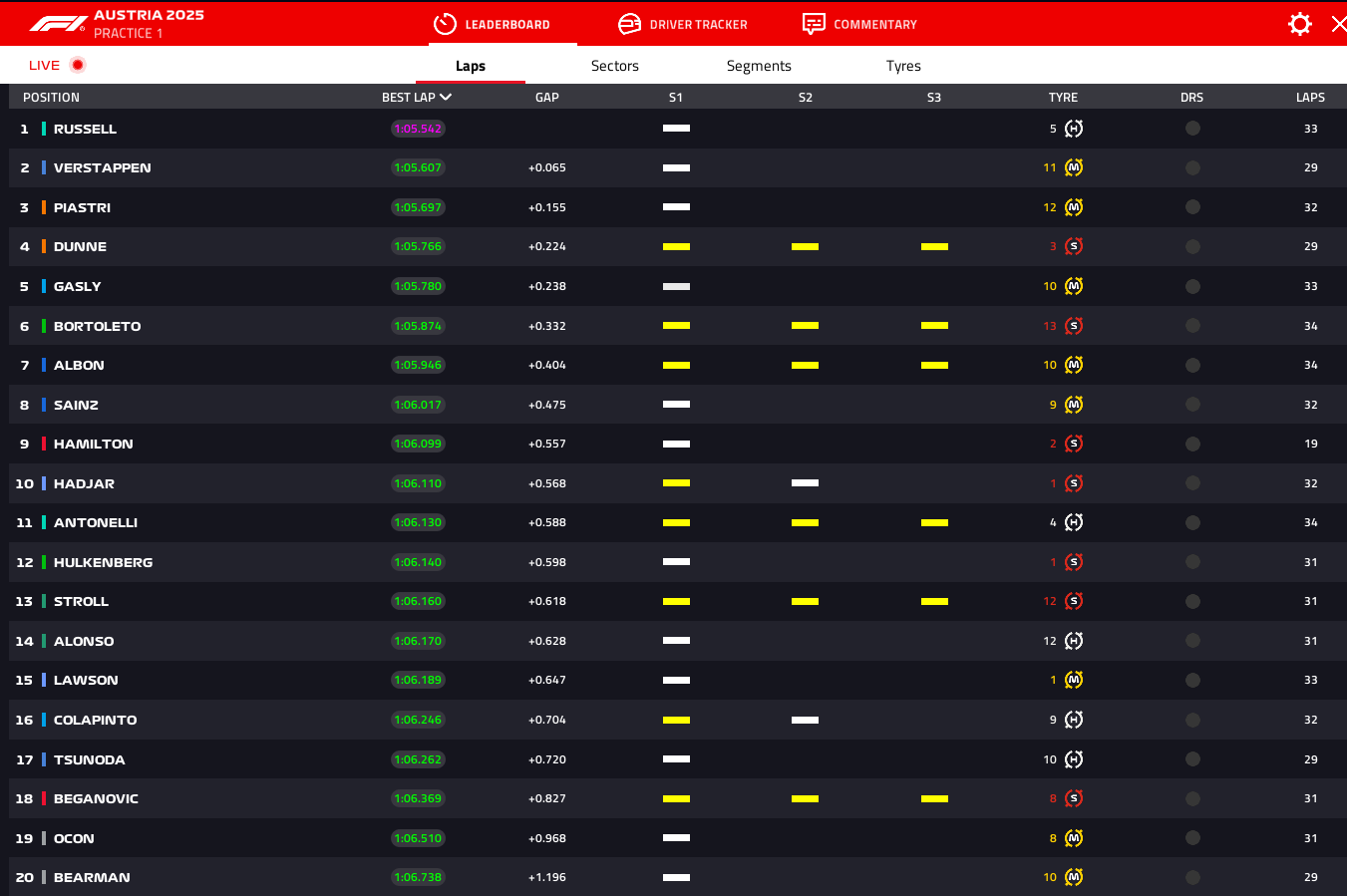This screenshot has width=1347, height=896.
Task: Open the Tyres tab
Action: 903,66
